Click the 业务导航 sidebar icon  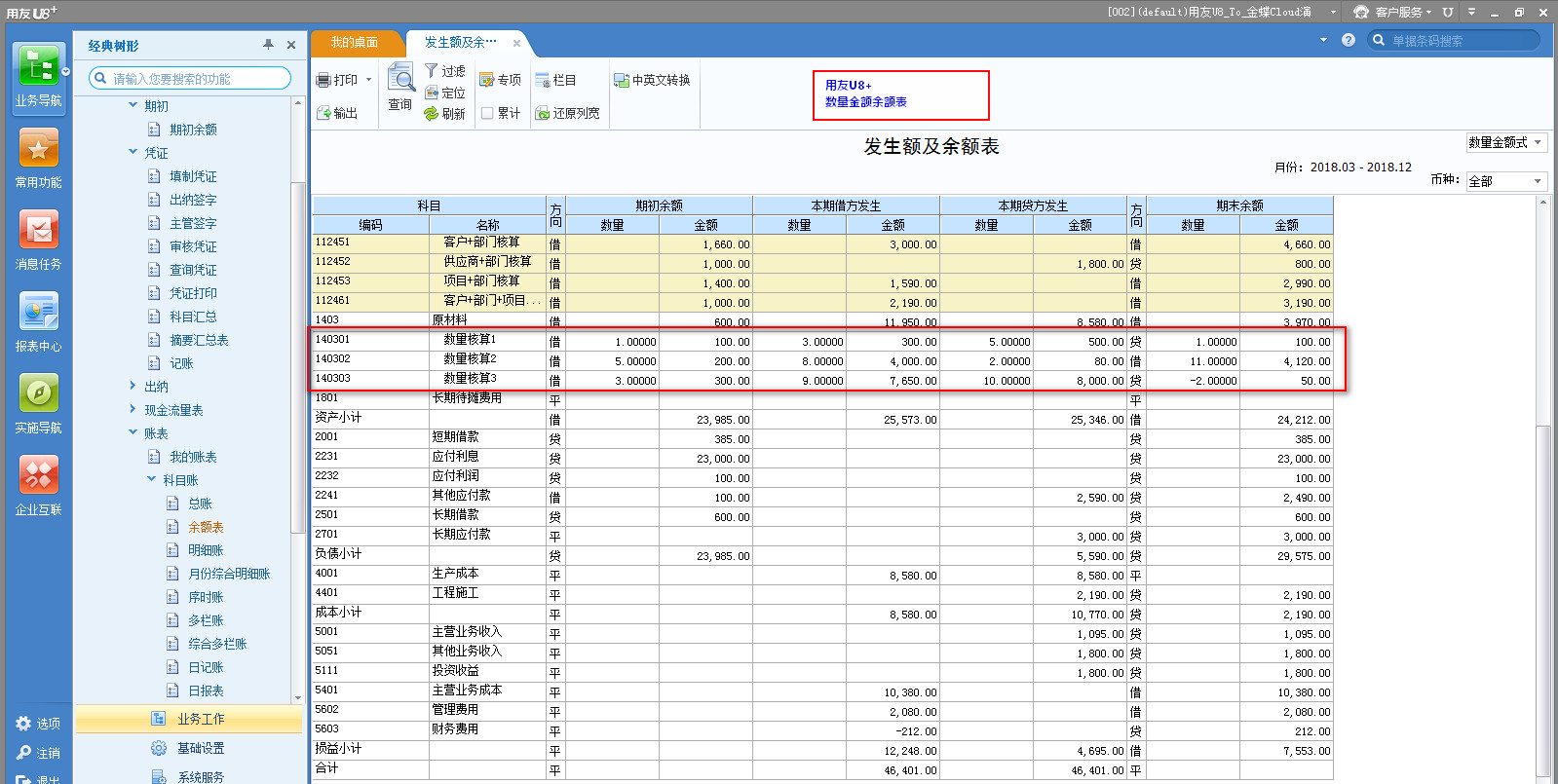point(39,70)
